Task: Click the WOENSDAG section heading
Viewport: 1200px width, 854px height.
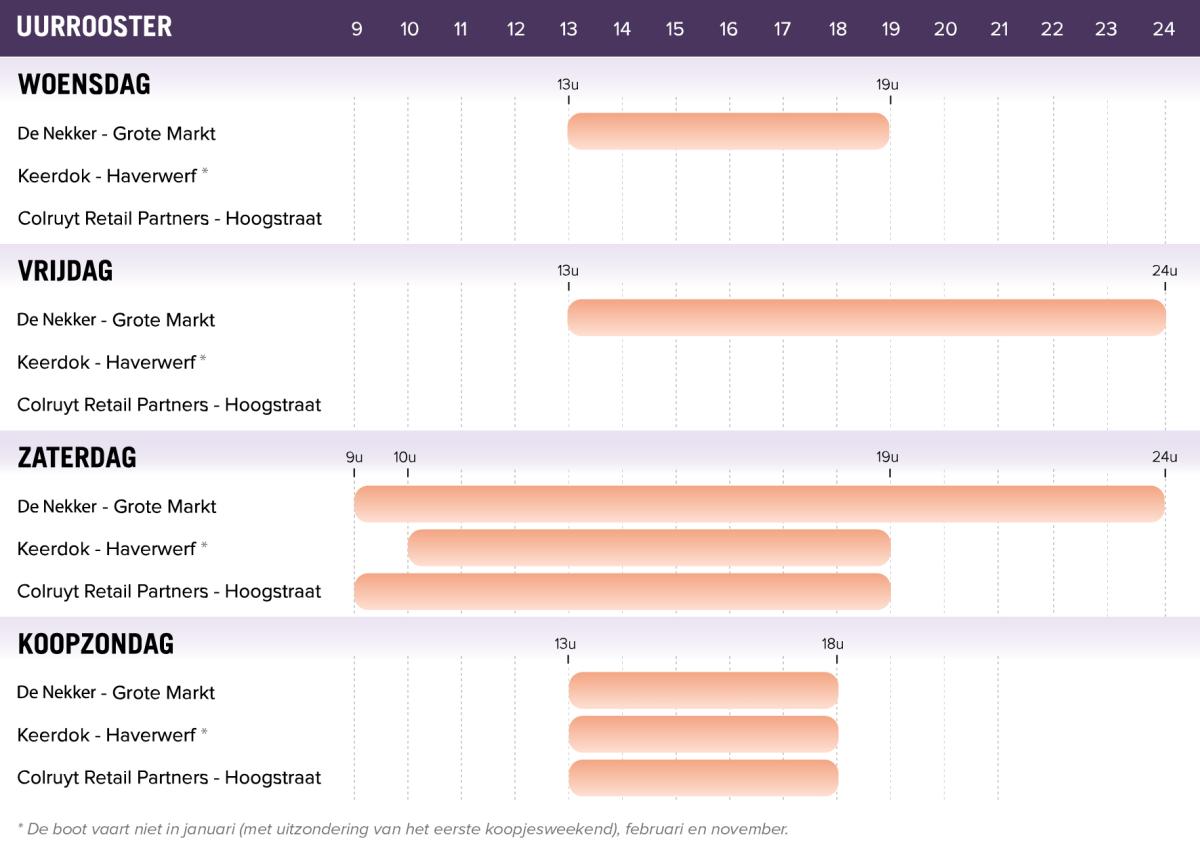Action: (84, 85)
